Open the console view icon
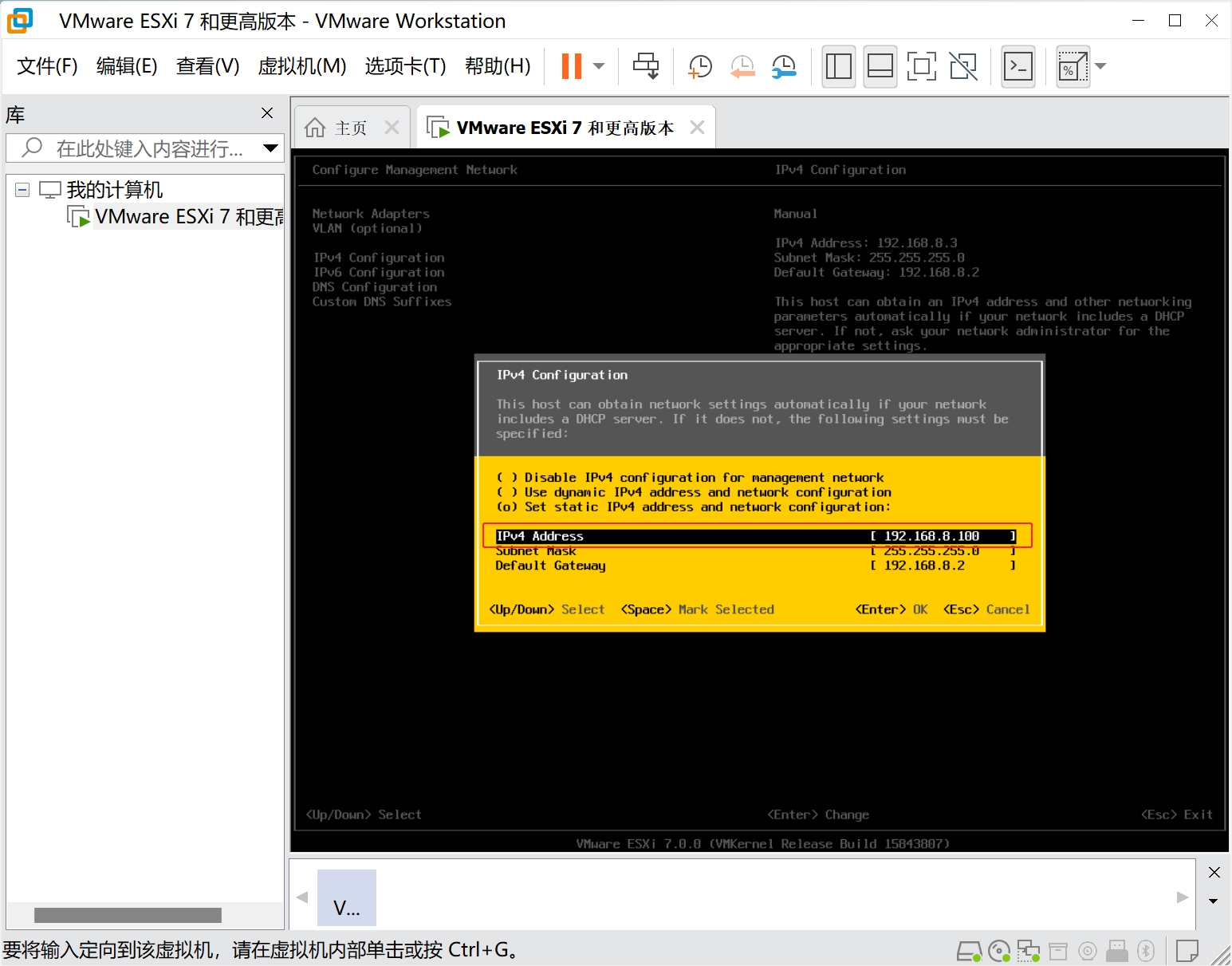Screen dimensions: 1232x966 (x=1018, y=66)
